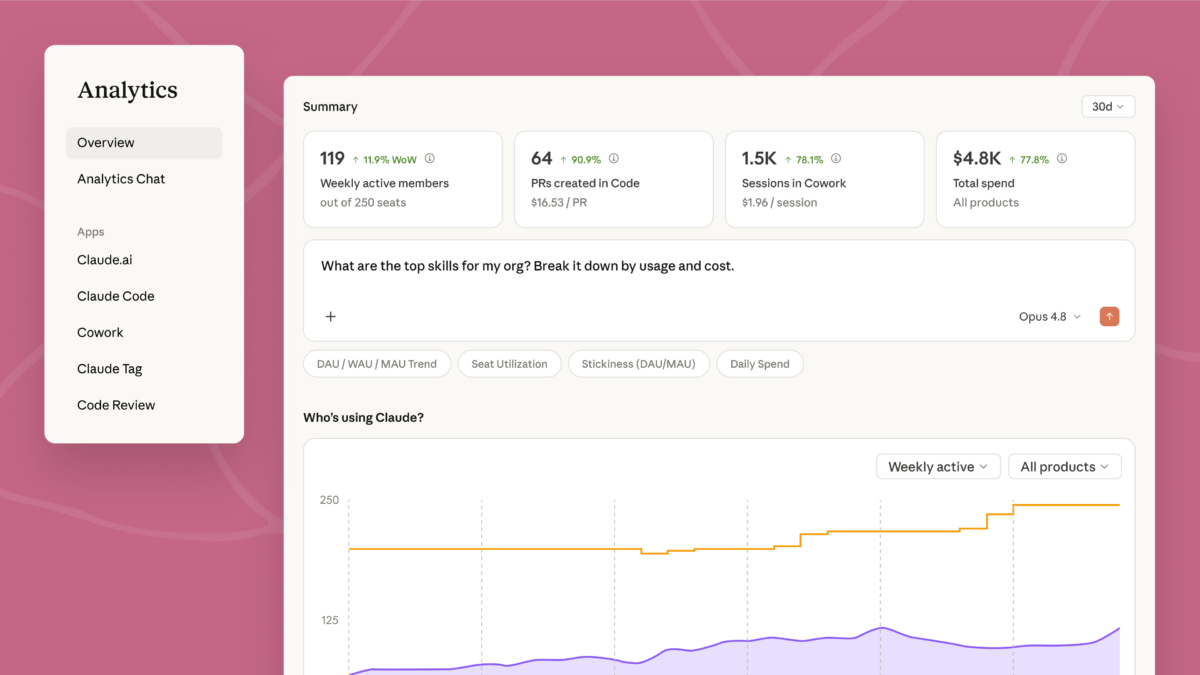1200x675 pixels.
Task: Click info icon beside 78.1% sessions
Action: [836, 158]
